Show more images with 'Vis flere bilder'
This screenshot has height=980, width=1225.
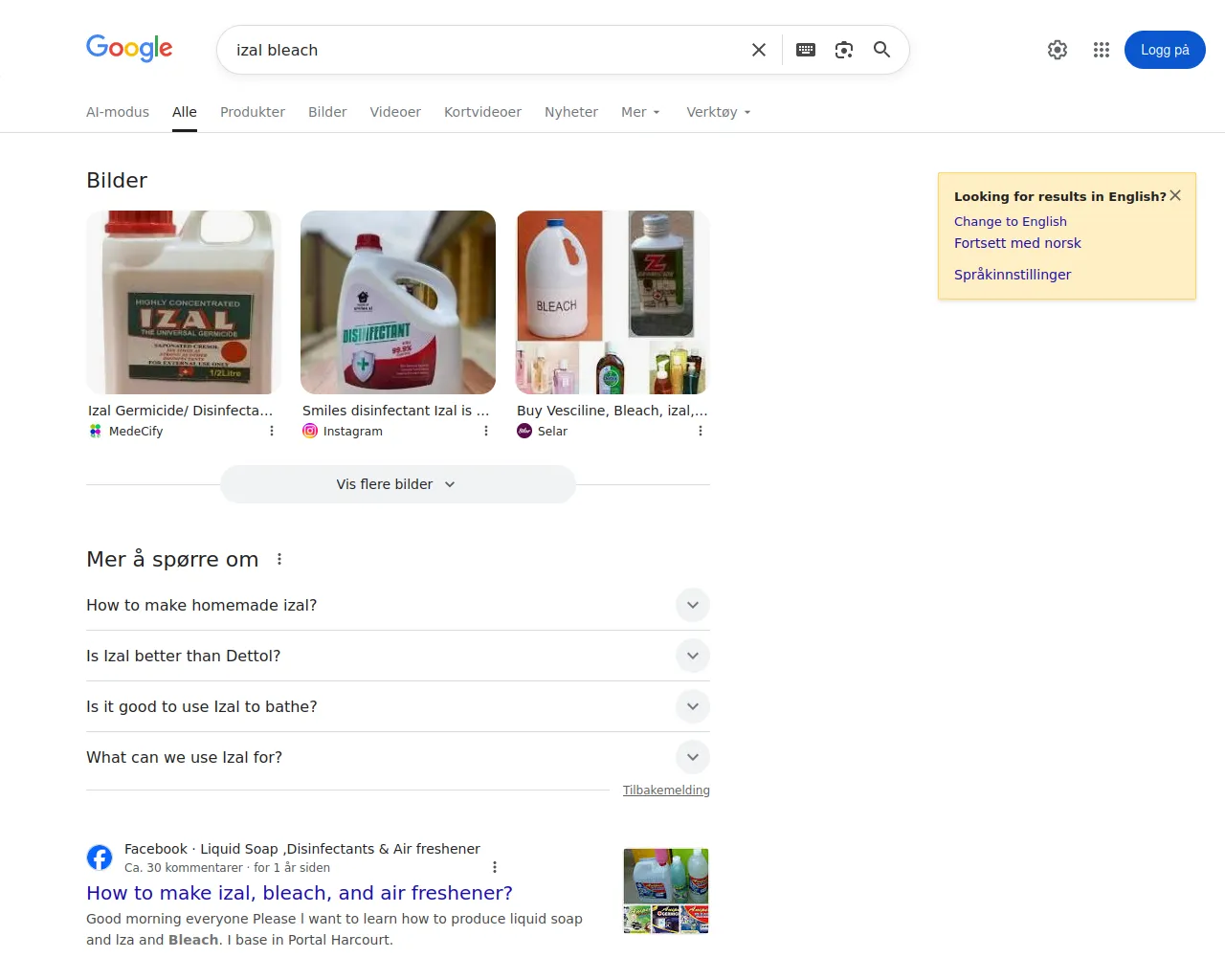[x=398, y=484]
